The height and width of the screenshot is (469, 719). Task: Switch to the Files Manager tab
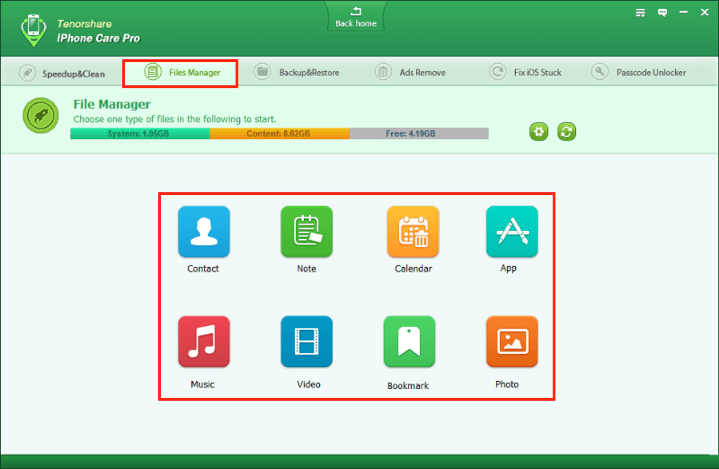pos(180,72)
